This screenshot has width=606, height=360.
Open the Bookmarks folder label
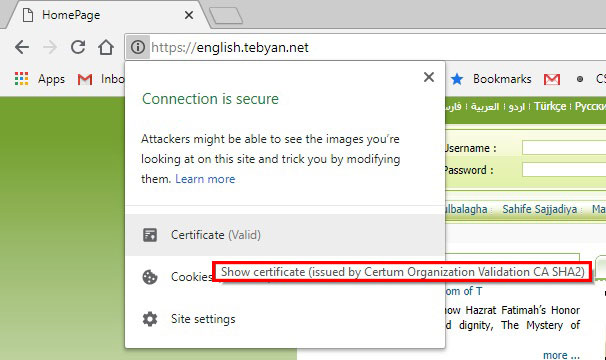[502, 79]
